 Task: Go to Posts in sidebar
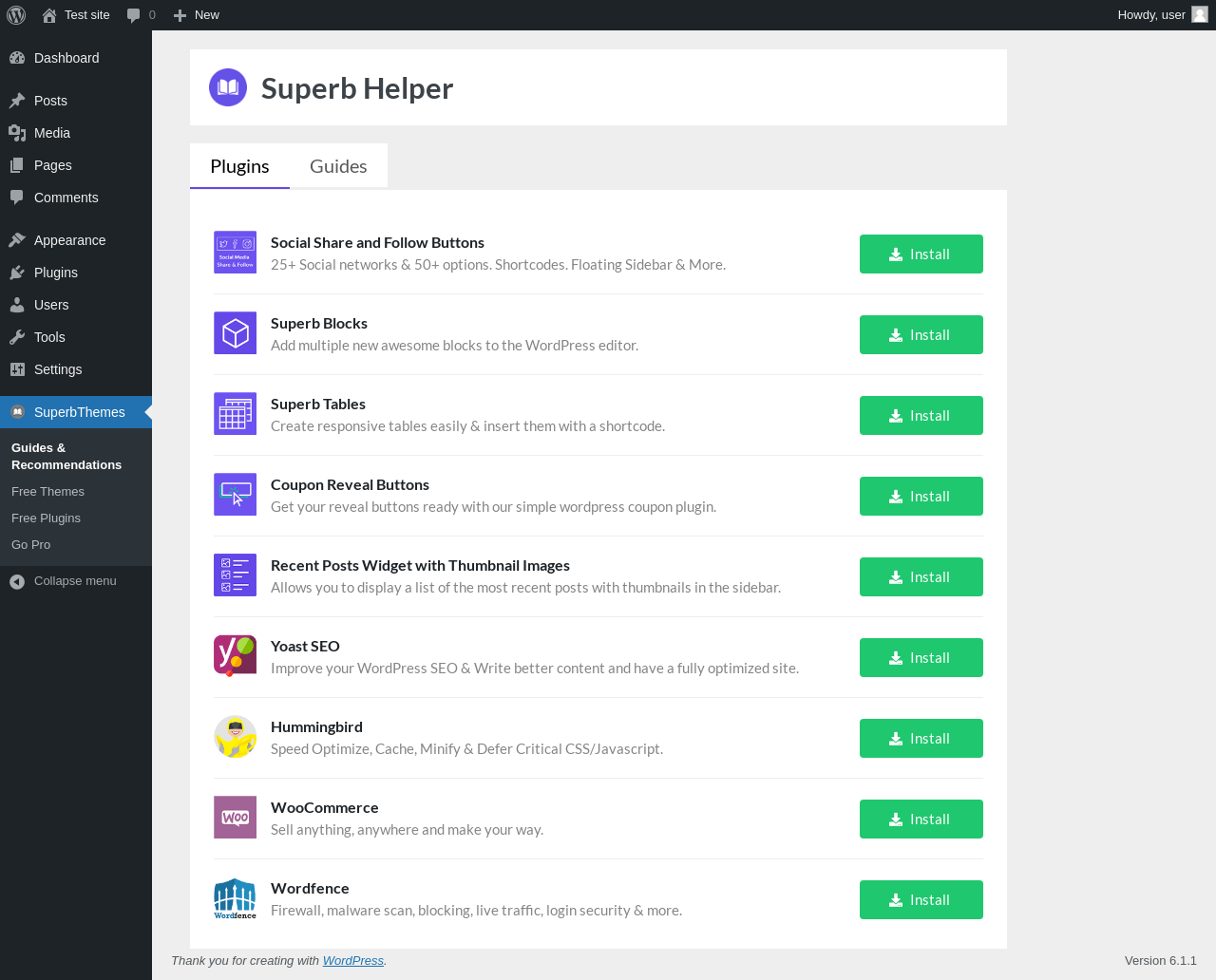click(x=76, y=101)
